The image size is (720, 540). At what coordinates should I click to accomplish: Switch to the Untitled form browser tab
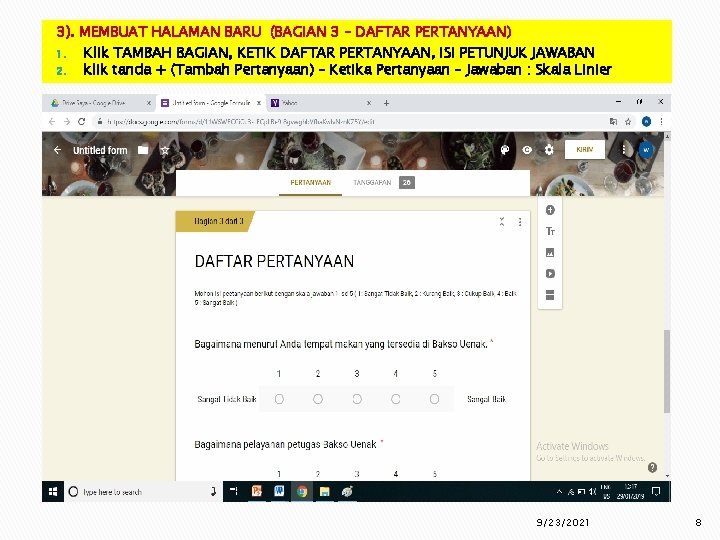point(211,103)
